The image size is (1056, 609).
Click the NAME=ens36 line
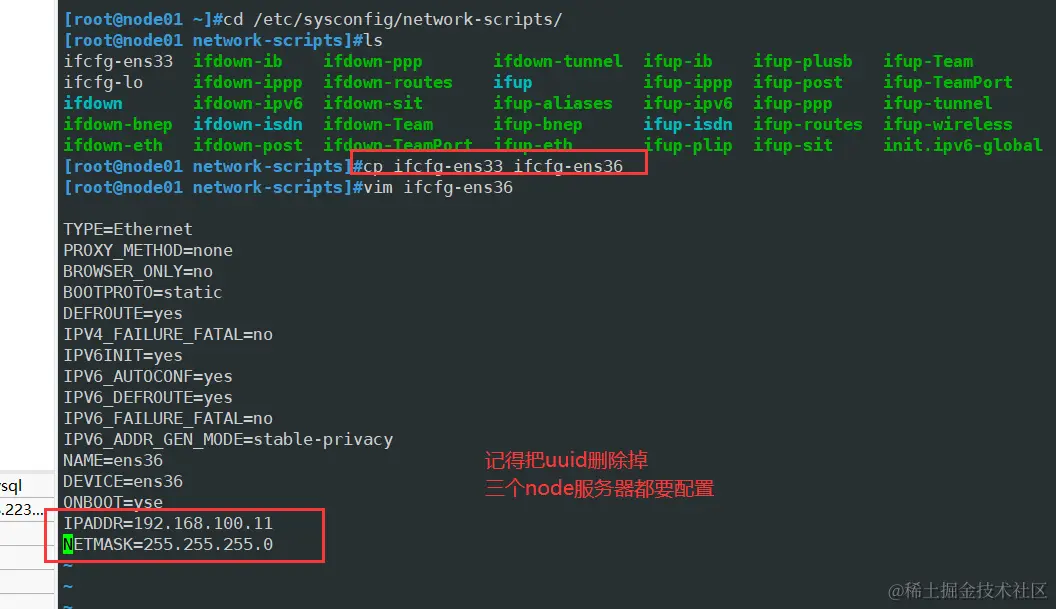pos(113,460)
